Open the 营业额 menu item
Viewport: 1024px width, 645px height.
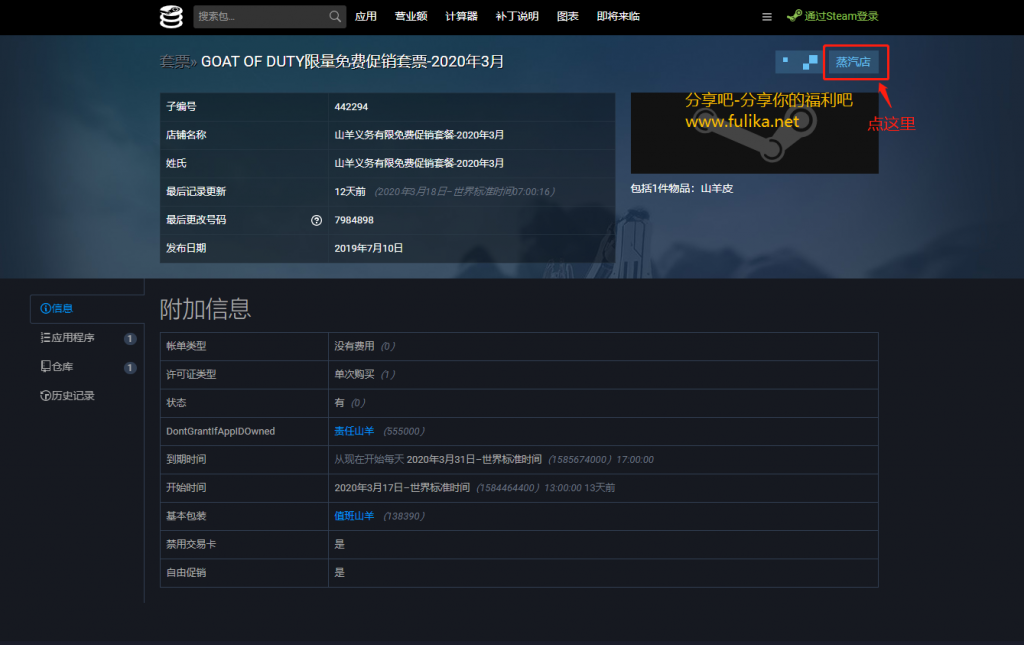411,16
